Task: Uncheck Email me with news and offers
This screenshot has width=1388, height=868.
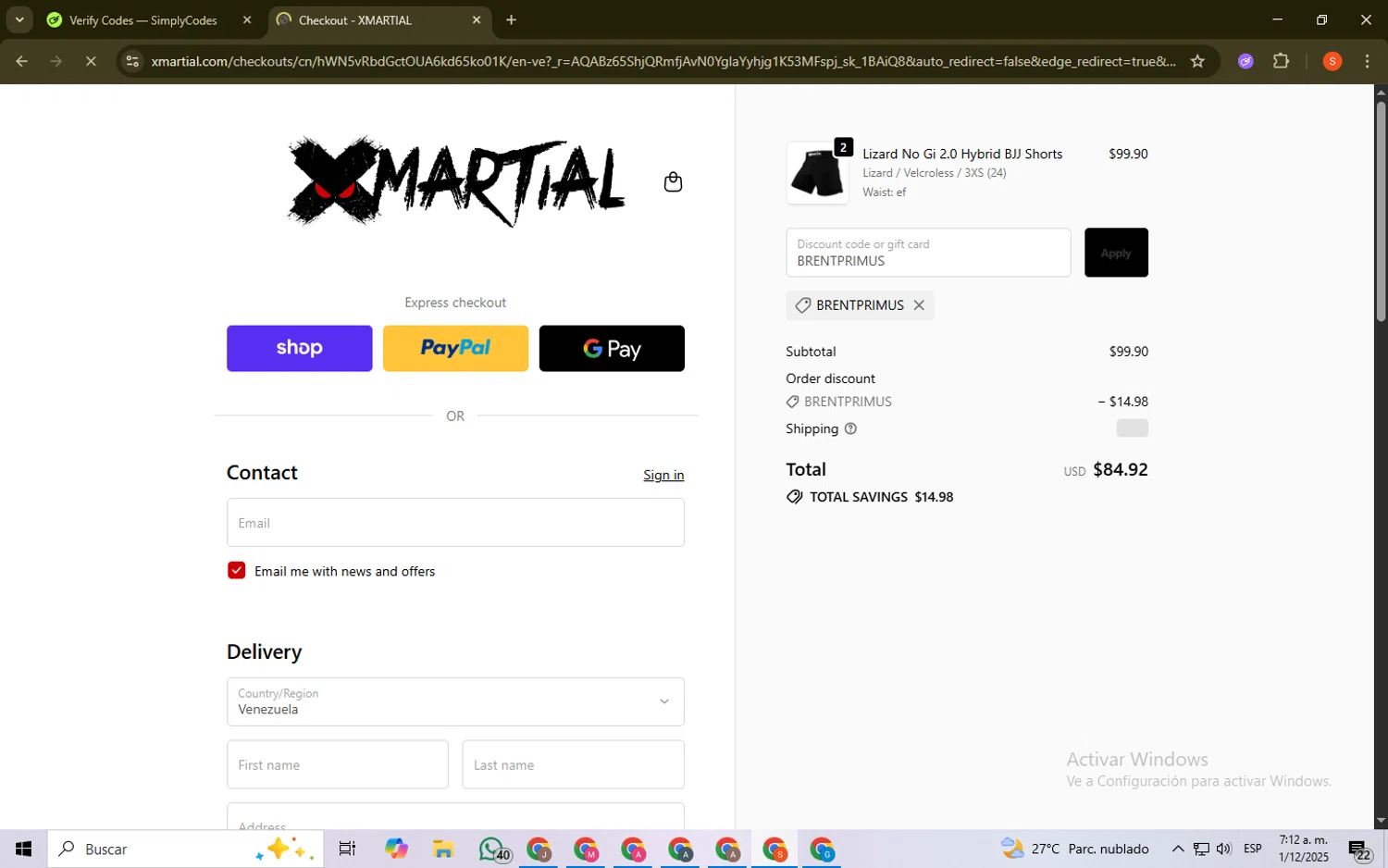Action: 237,571
